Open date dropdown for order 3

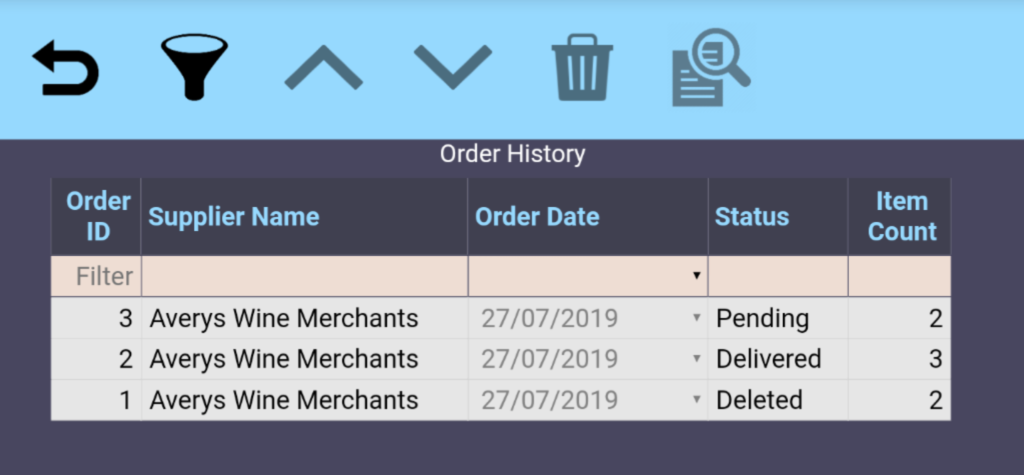(697, 318)
